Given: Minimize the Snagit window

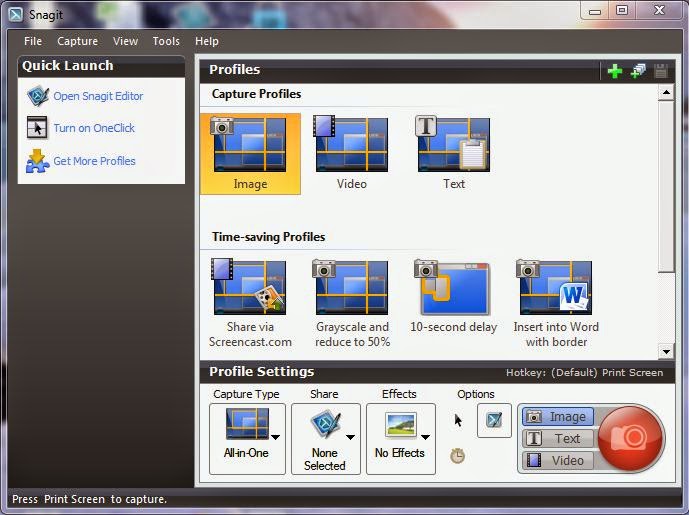Looking at the screenshot, I should (x=595, y=10).
